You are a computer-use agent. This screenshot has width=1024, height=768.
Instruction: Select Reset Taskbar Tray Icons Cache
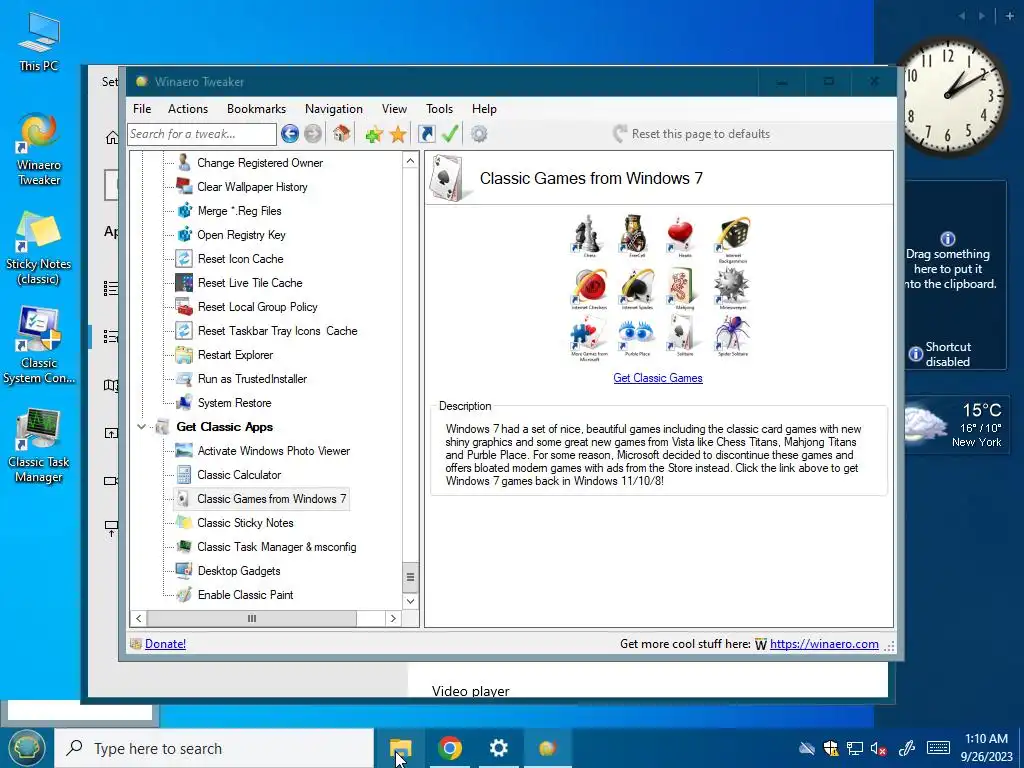pos(277,331)
